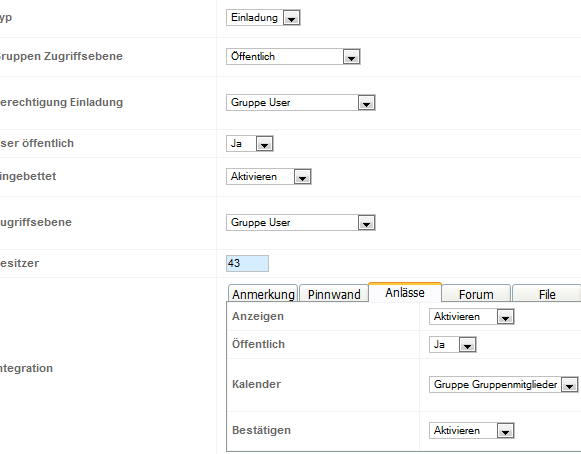Open the Anzeigen Aktivieren dropdown
The height and width of the screenshot is (454, 581).
click(471, 317)
